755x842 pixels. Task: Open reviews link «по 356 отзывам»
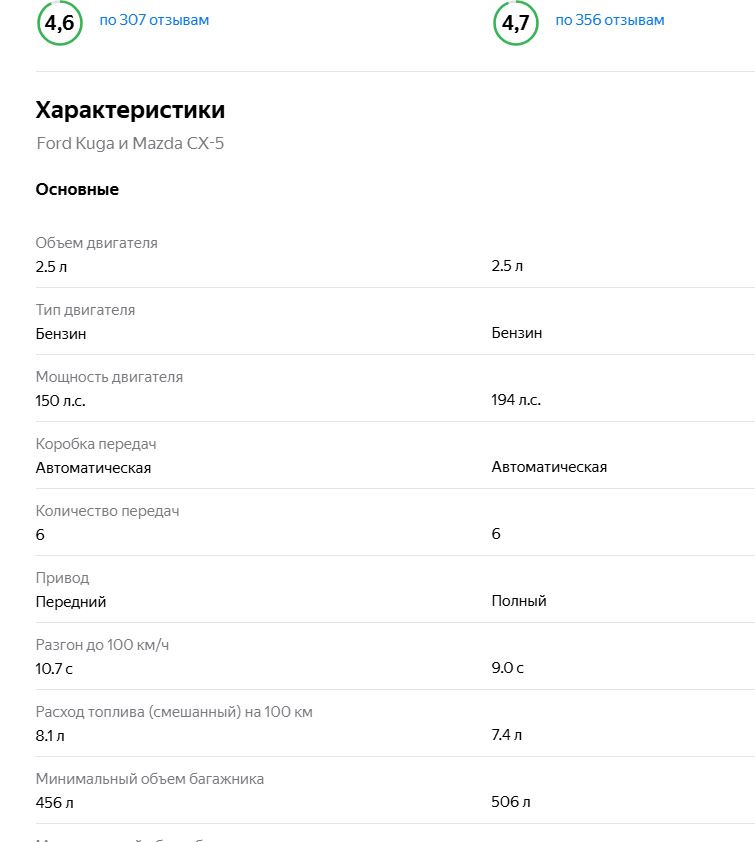(610, 18)
